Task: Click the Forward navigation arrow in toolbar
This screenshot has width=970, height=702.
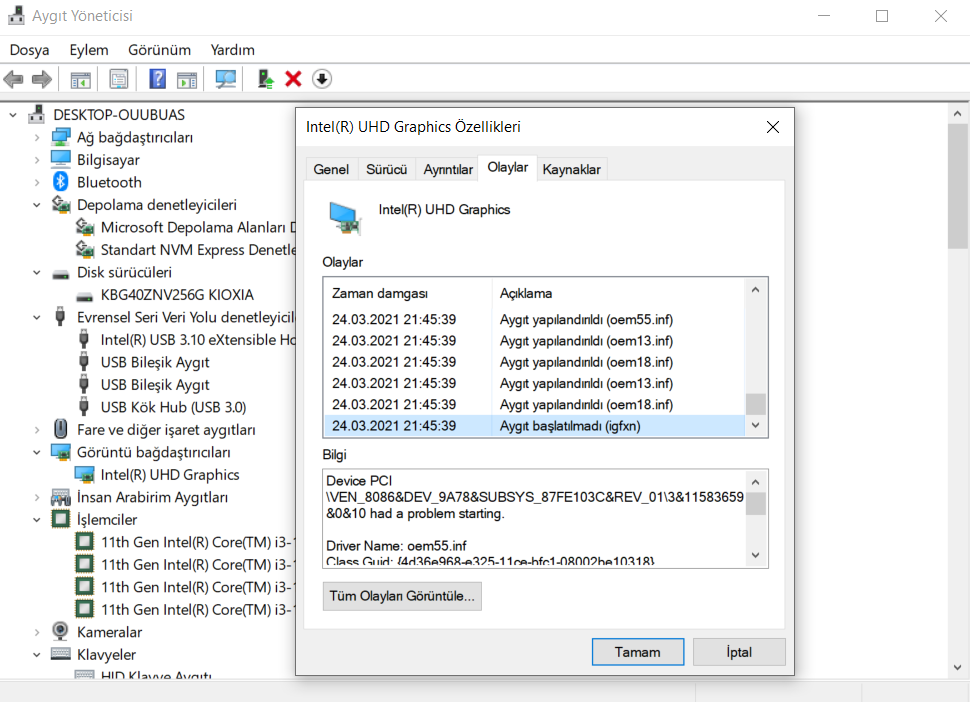Action: click(39, 78)
